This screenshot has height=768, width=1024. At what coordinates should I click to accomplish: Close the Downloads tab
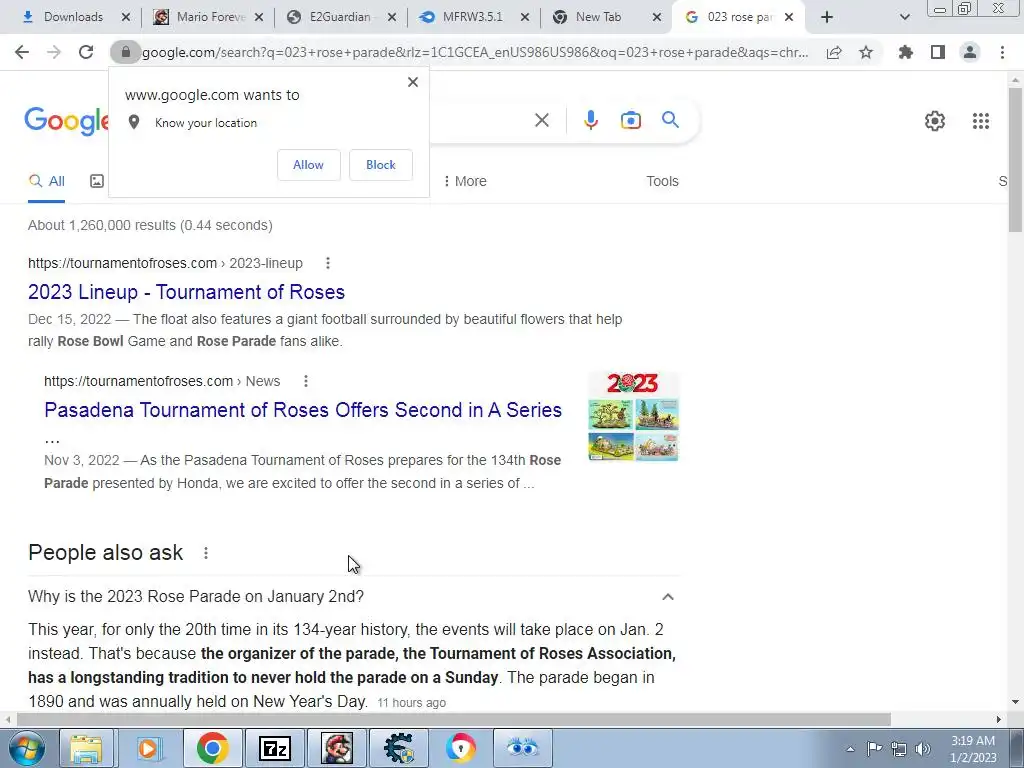pyautogui.click(x=126, y=17)
